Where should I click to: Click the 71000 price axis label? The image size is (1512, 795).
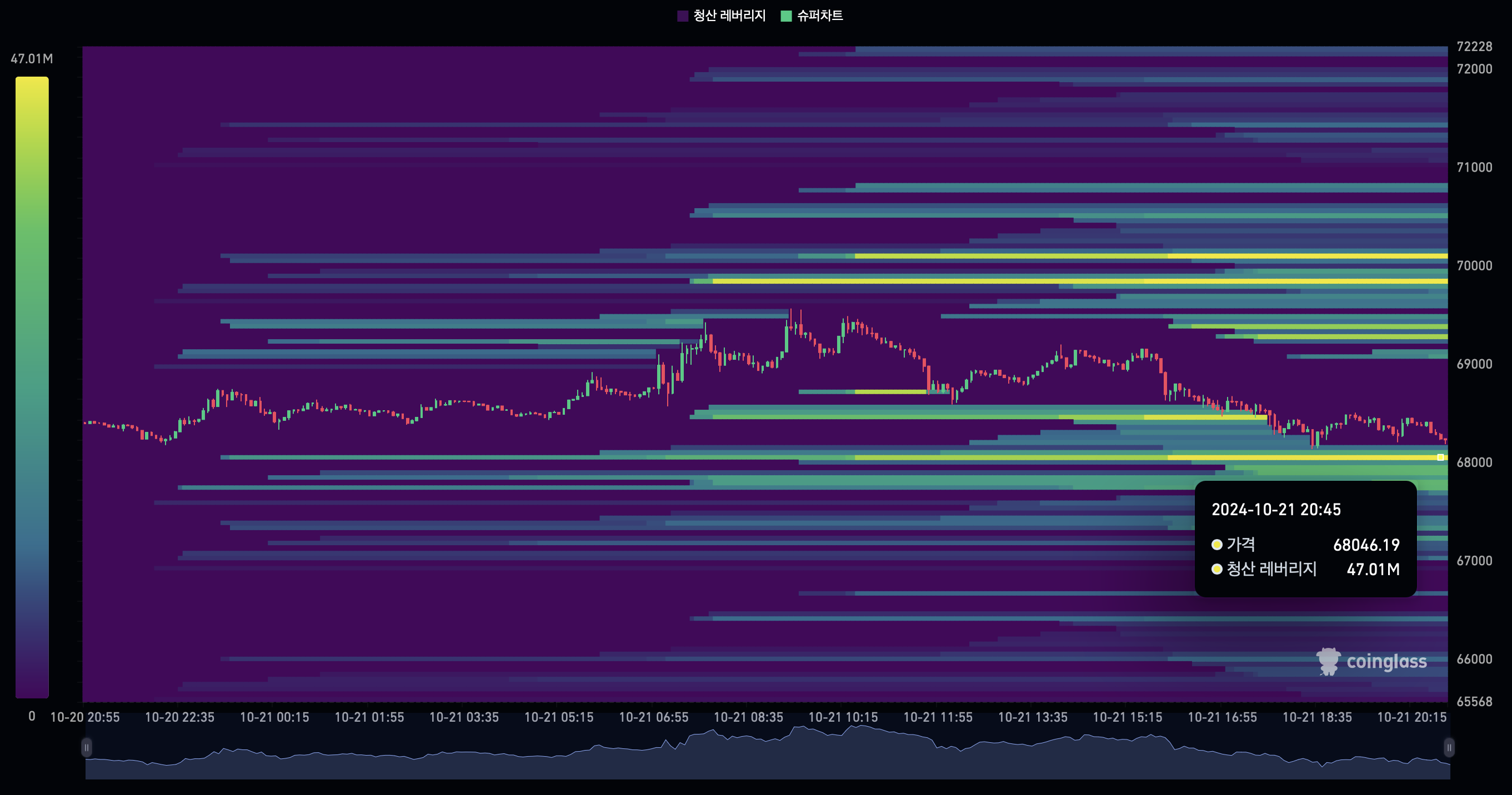(x=1474, y=167)
